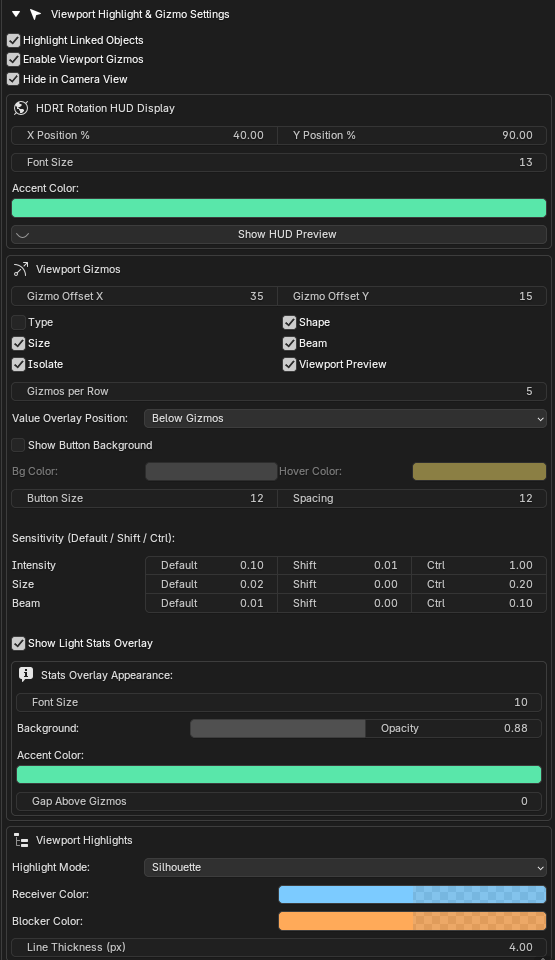
Task: Uncheck the Size gizmo checkbox
Action: [x=19, y=343]
